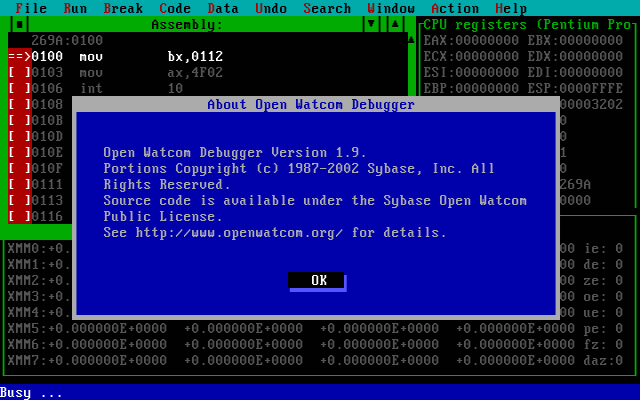Select the EAX register value
Image resolution: width=640 pixels, height=400 pixels.
tap(487, 40)
